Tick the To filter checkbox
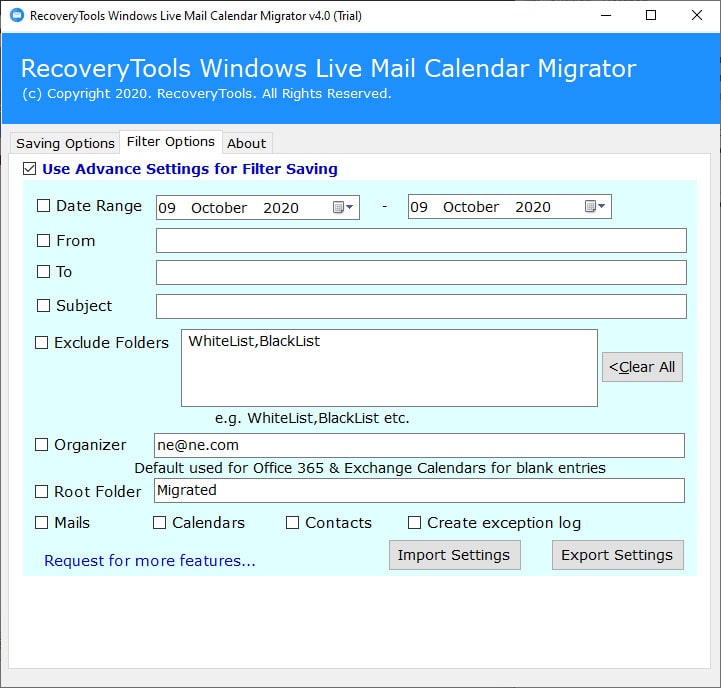This screenshot has width=721, height=688. click(43, 271)
